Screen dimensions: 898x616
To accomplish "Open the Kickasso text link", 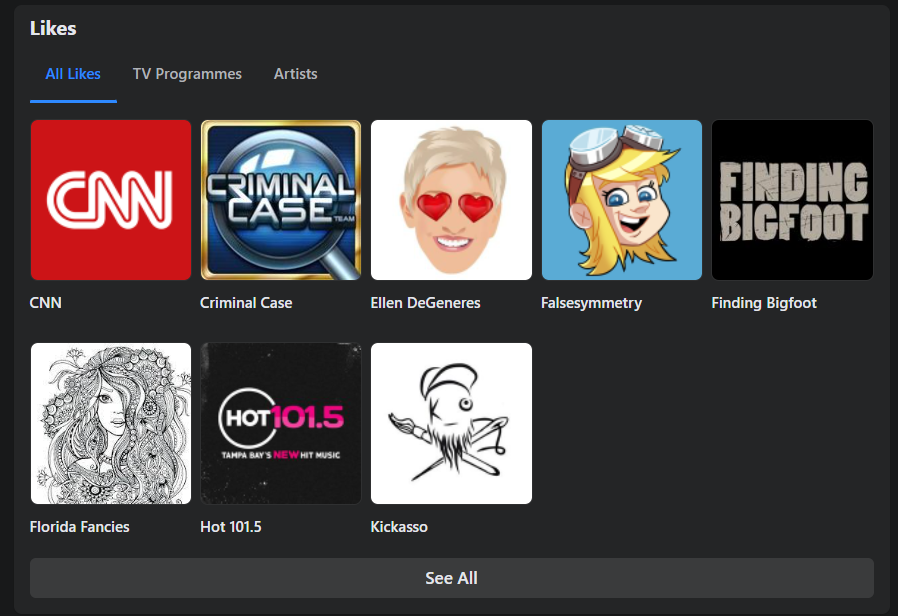I will [399, 527].
